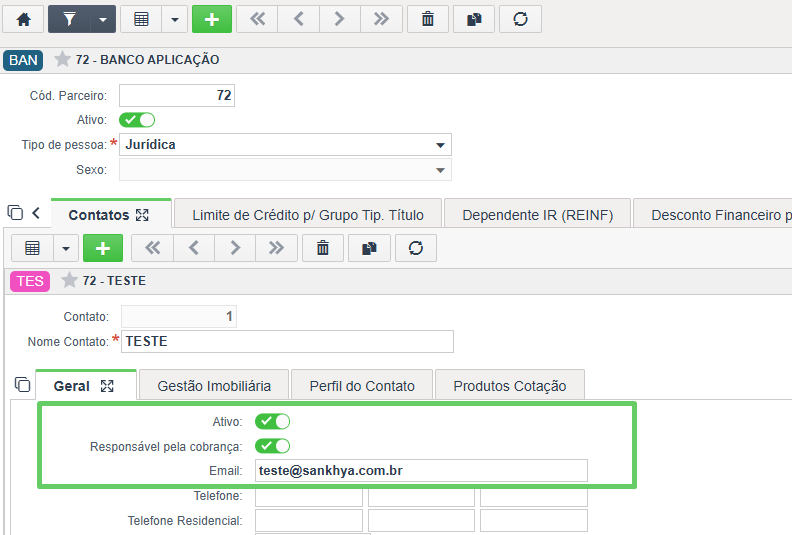Open the filter funnel in main toolbar
The image size is (792, 535).
[69, 19]
